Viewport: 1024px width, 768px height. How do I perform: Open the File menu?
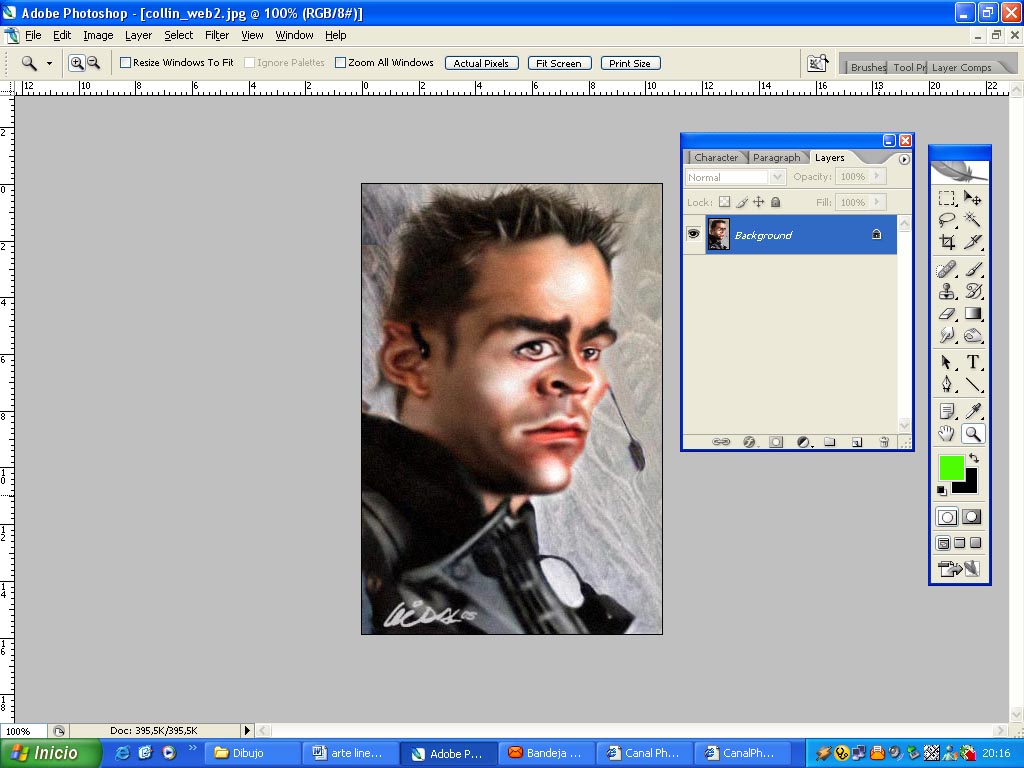[33, 35]
